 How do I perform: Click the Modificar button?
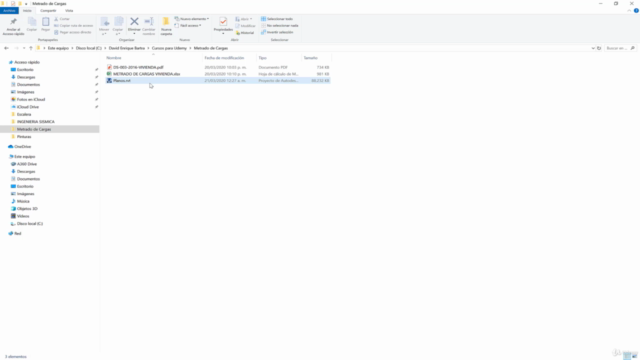pos(245,26)
